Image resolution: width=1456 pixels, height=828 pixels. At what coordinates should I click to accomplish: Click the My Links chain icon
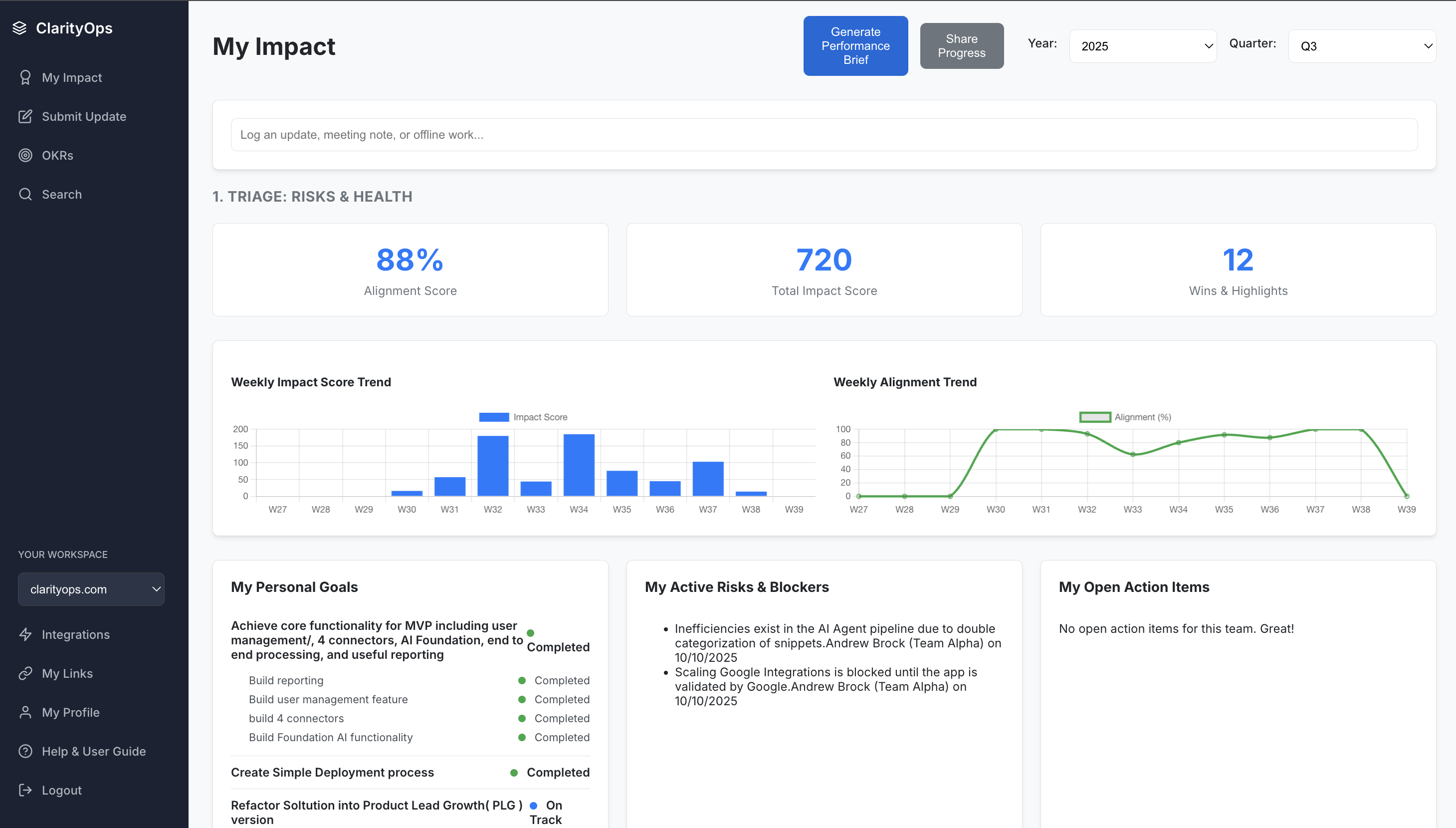[x=25, y=673]
